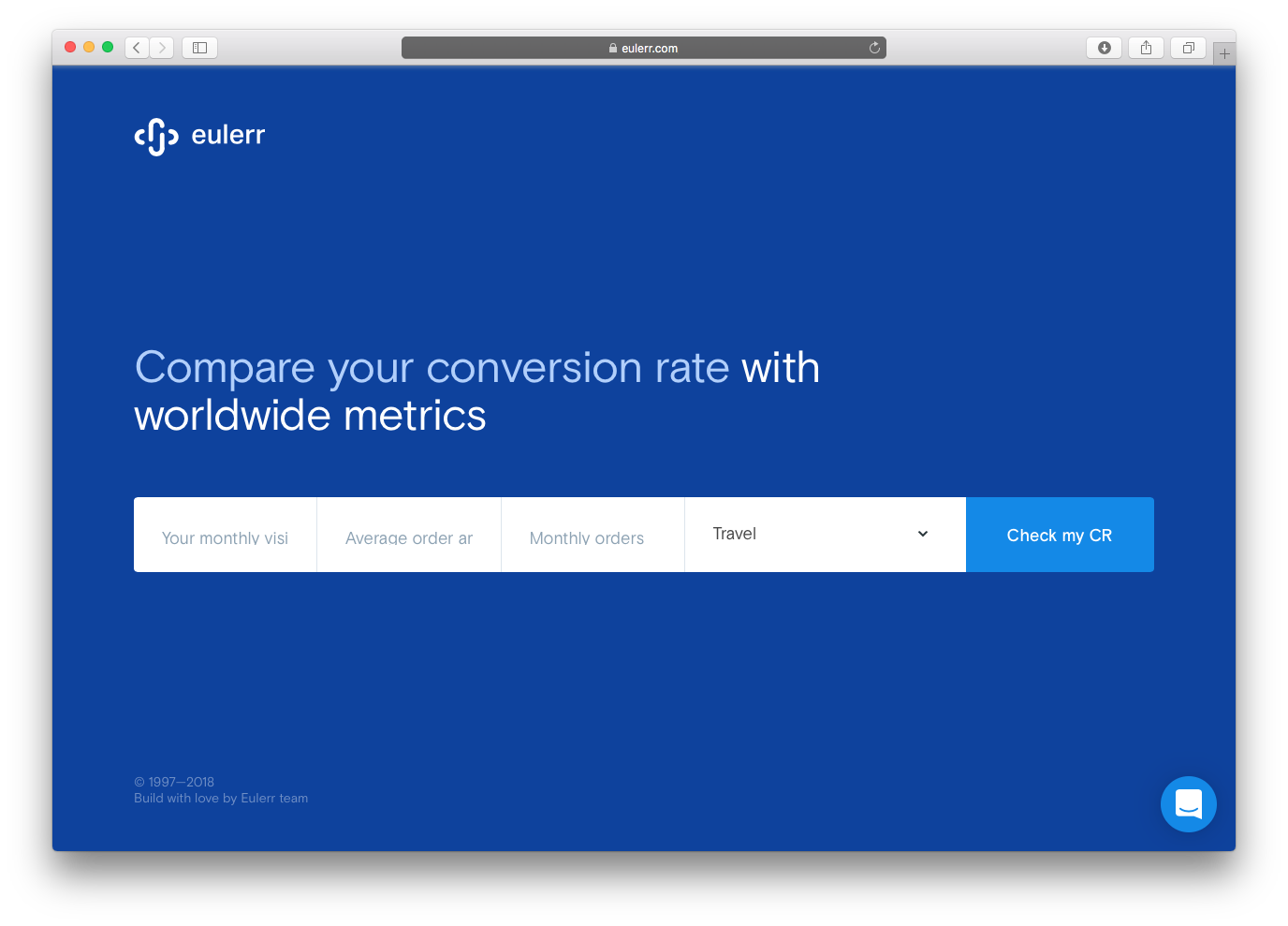The width and height of the screenshot is (1288, 926).
Task: Focus the Monthly orders field
Action: 593,535
